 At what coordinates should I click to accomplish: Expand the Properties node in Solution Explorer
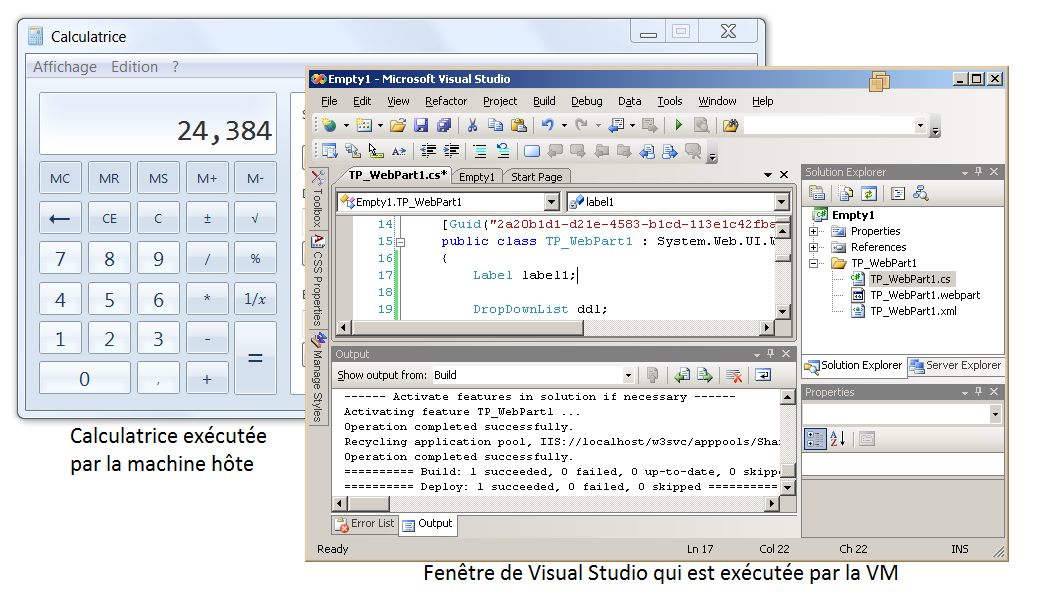pyautogui.click(x=814, y=231)
